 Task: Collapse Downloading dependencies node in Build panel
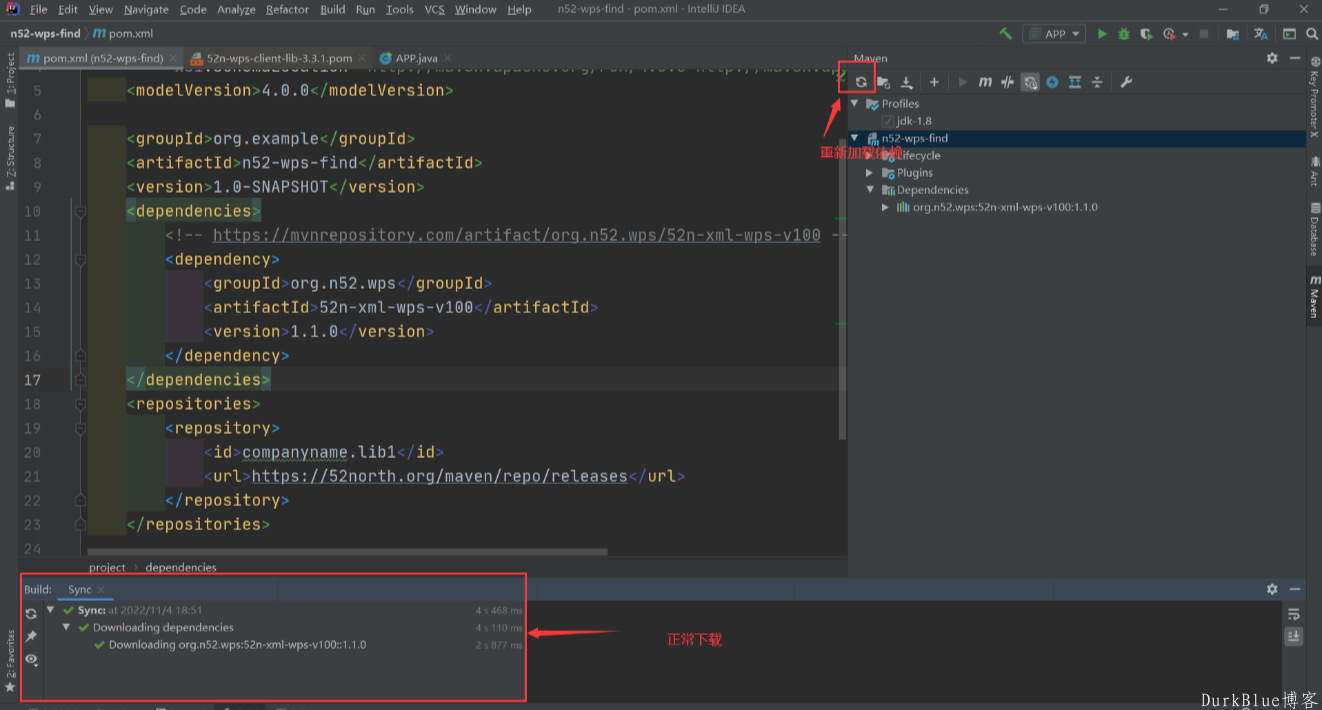tap(67, 628)
